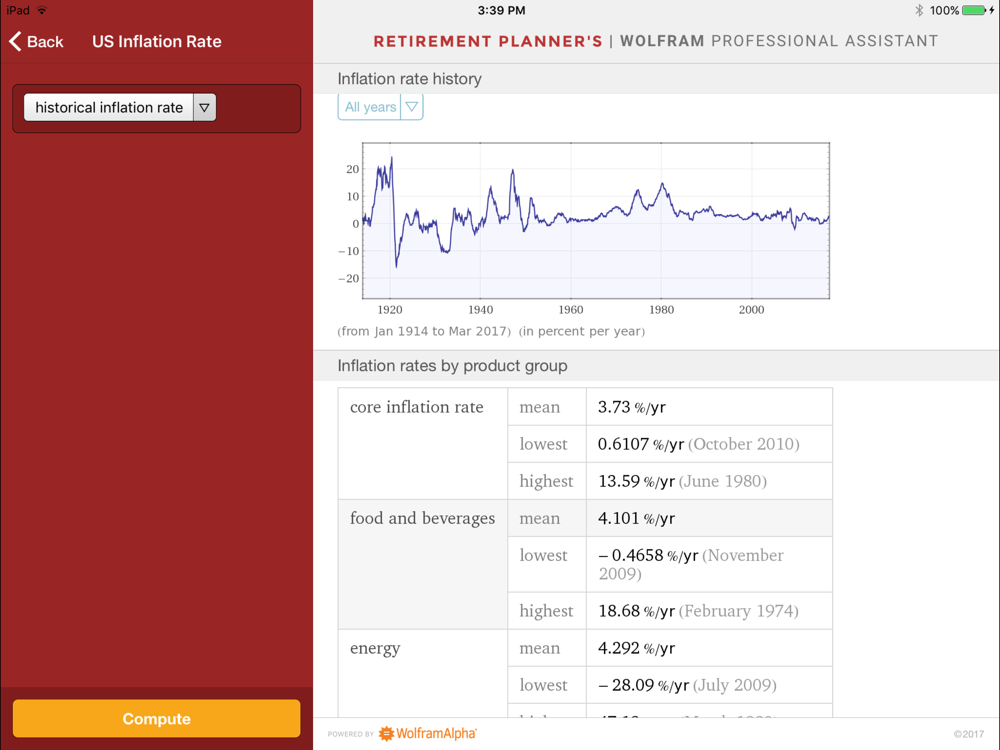This screenshot has width=1000, height=750.
Task: Tap the 4.292 %/yr mean value
Action: (636, 648)
